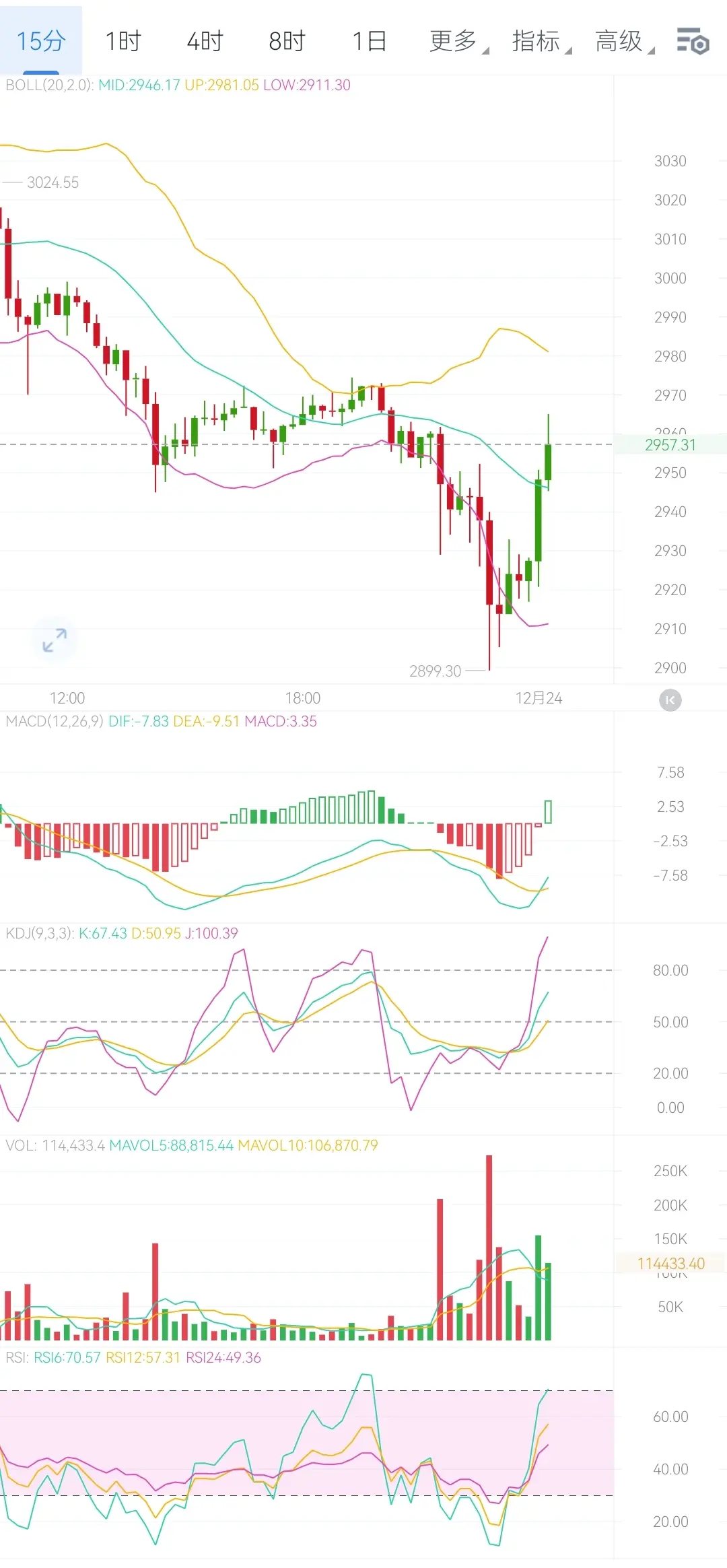
Task: Tap the MACD:3.35 value
Action: coord(281,721)
